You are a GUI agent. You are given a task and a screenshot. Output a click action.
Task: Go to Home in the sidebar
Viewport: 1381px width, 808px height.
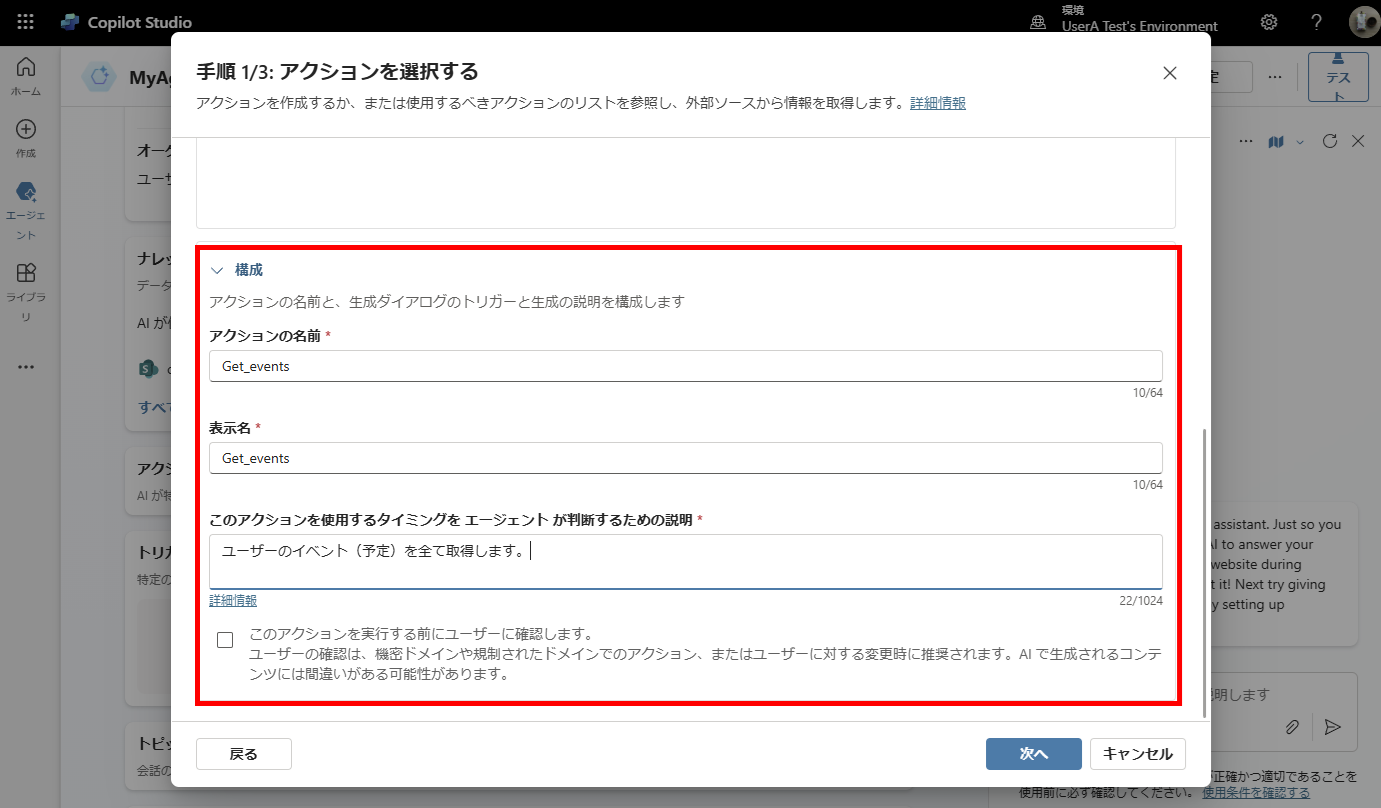point(26,76)
